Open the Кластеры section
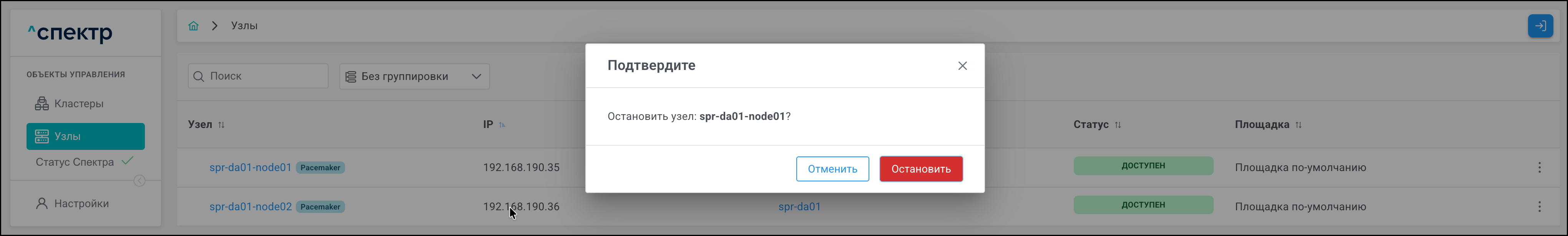This screenshot has width=1568, height=236. tap(78, 103)
